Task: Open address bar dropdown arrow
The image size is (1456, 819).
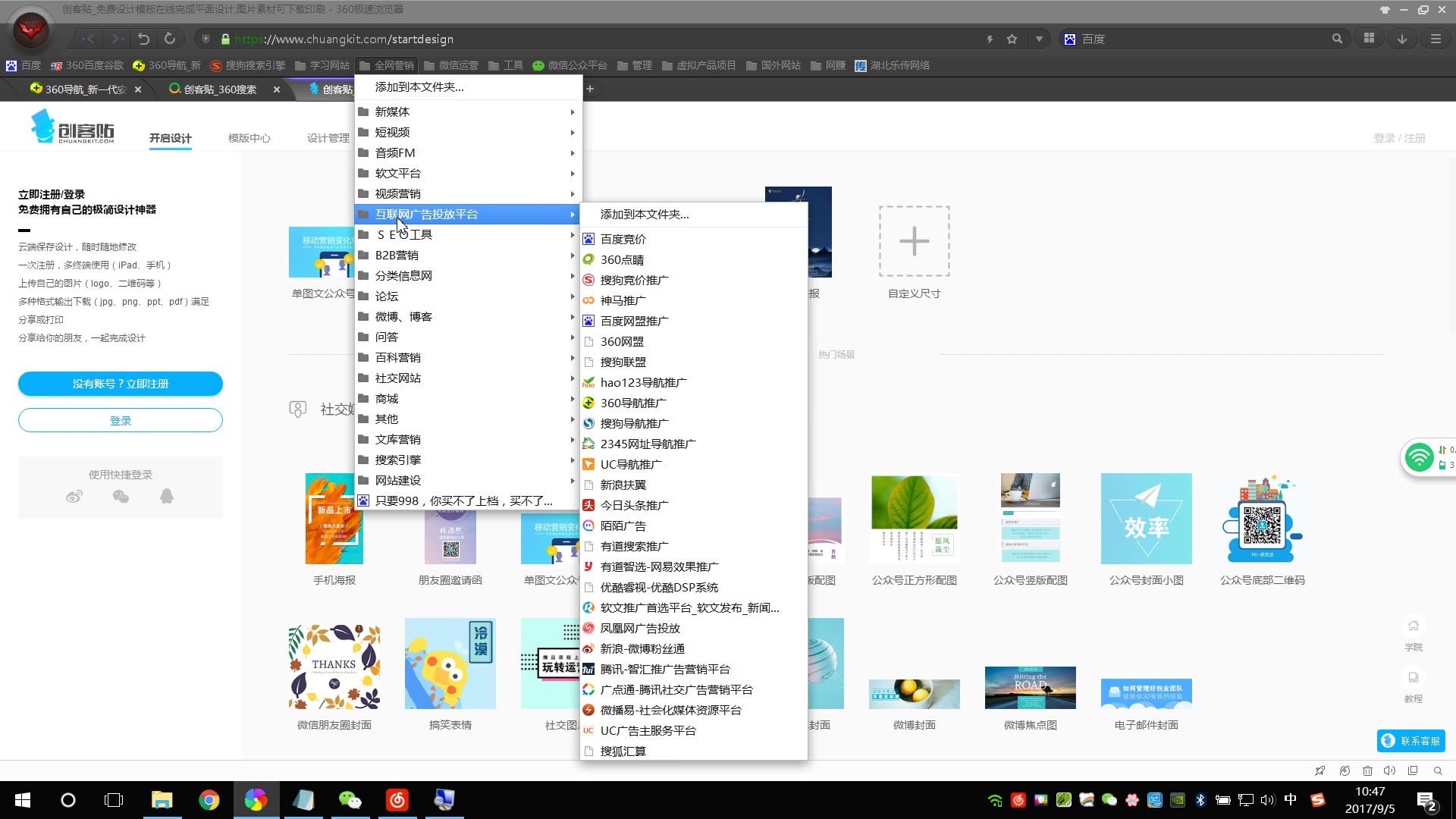Action: tap(1039, 39)
